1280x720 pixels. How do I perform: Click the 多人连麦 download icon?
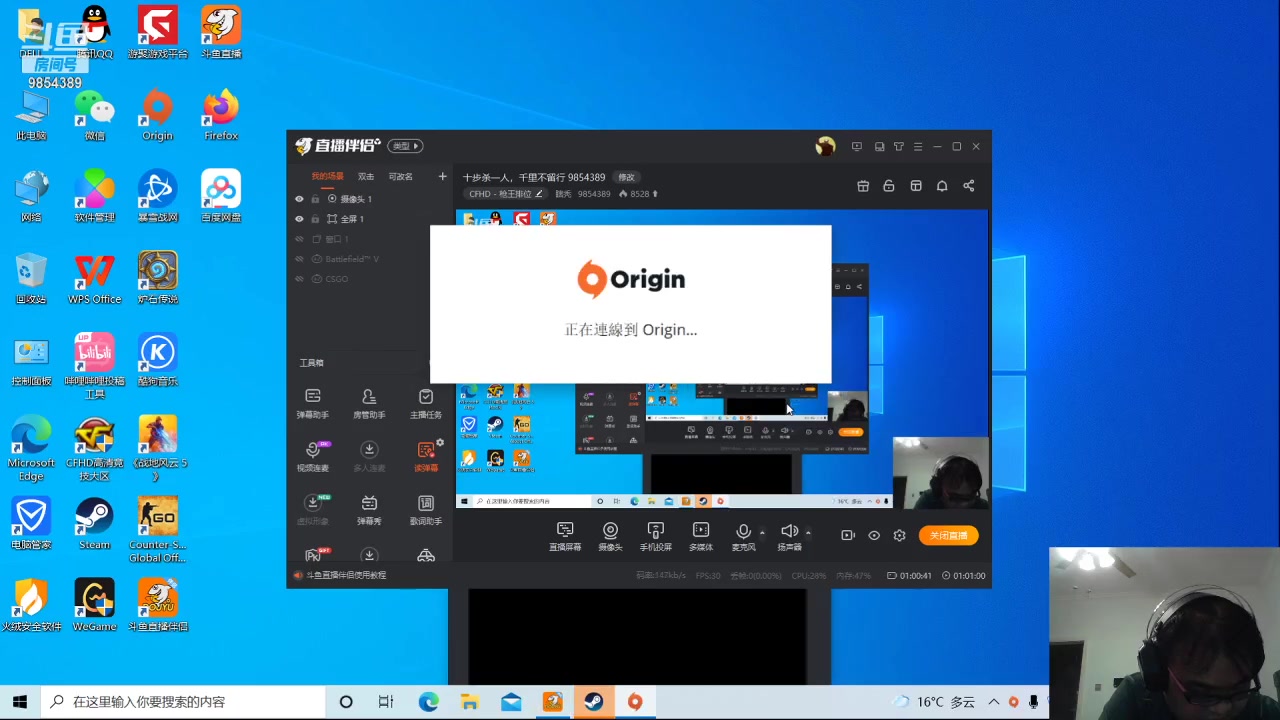369,450
